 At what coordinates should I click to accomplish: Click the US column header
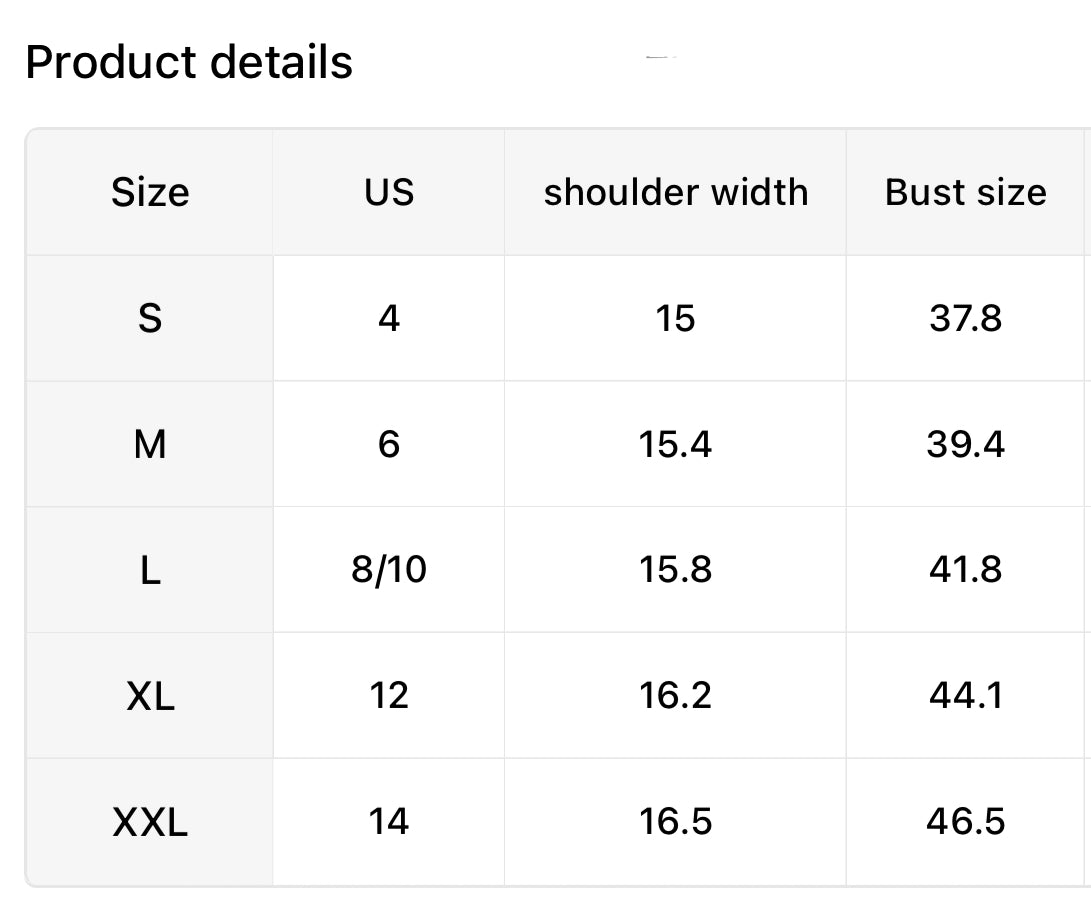tap(389, 192)
